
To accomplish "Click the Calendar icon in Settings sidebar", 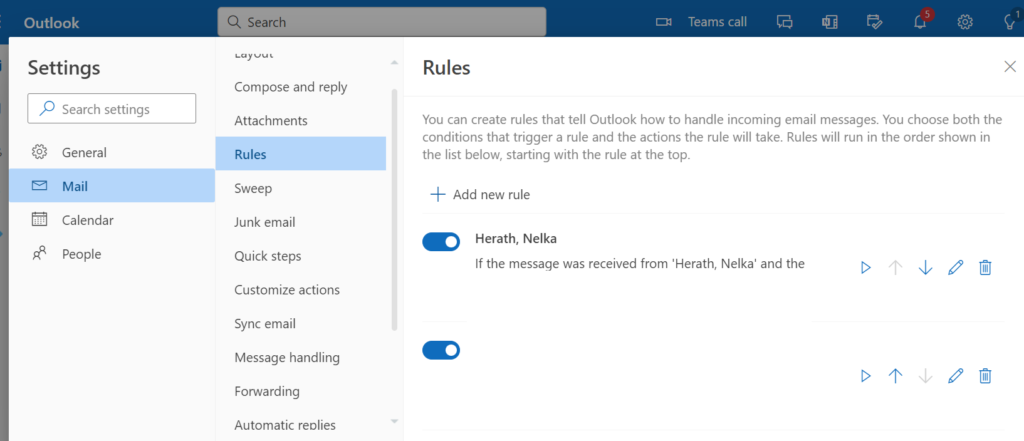I will click(x=39, y=220).
